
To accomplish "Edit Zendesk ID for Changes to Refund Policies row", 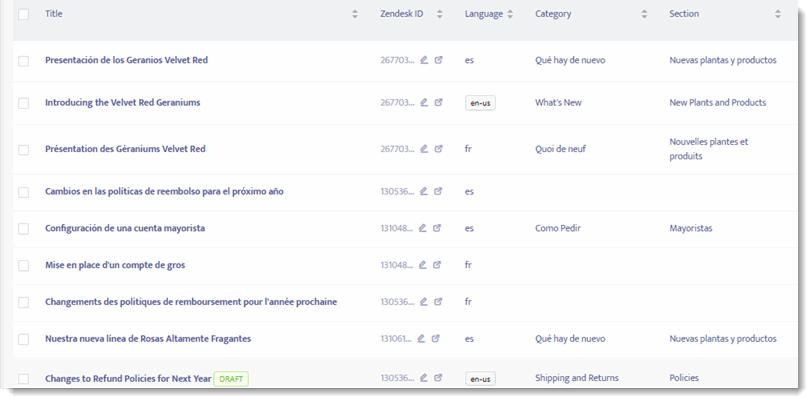I will [x=424, y=378].
